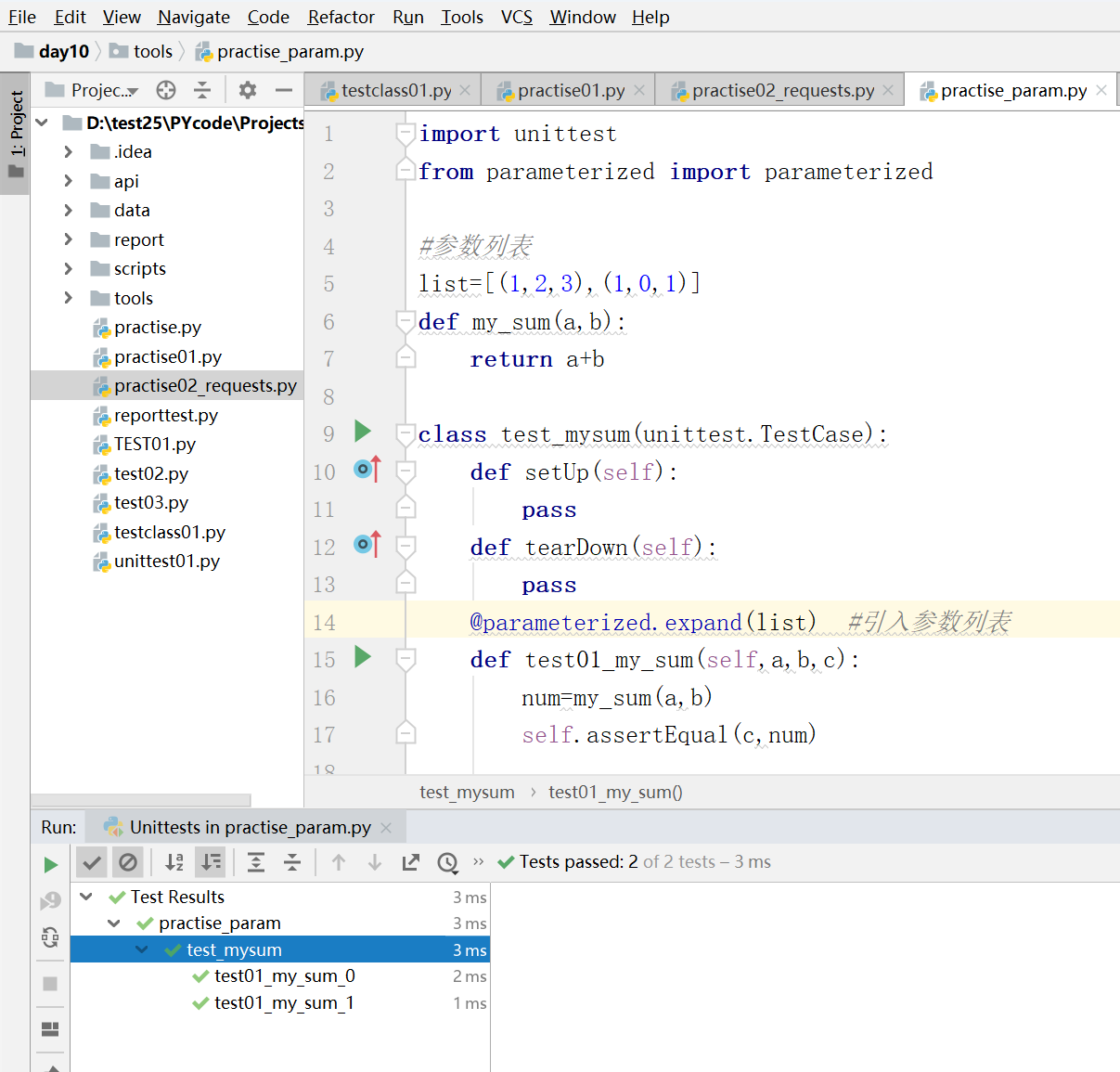The image size is (1120, 1072).
Task: Close the practise_param.py editor tab
Action: 1101,90
